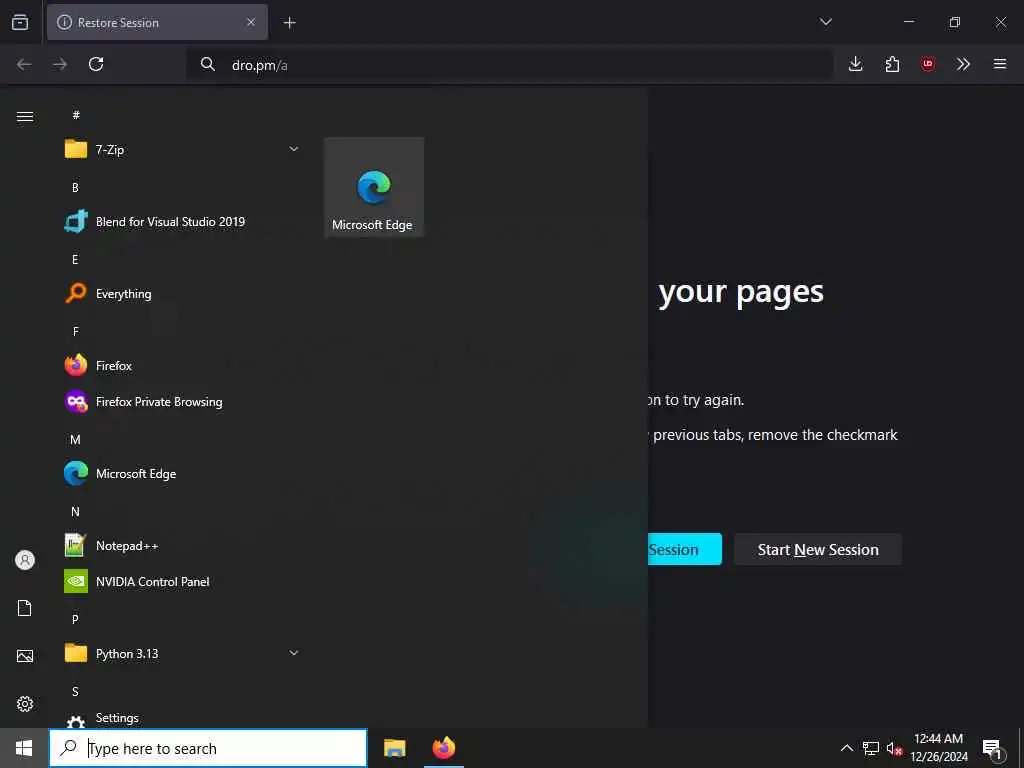Viewport: 1024px width, 768px height.
Task: Open Pictures from Start sidebar
Action: [x=25, y=656]
